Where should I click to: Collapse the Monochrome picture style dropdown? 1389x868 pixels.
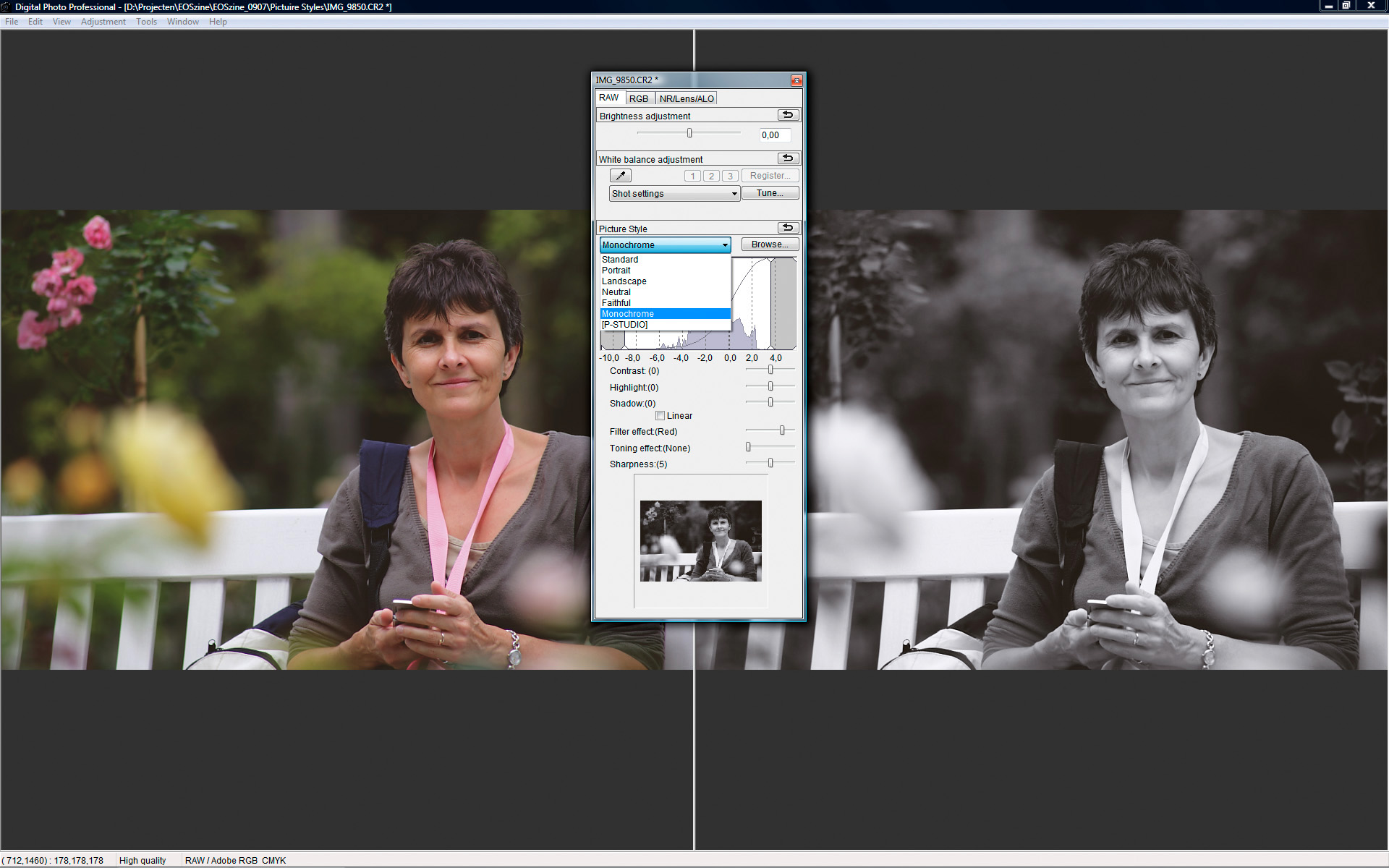pos(725,245)
